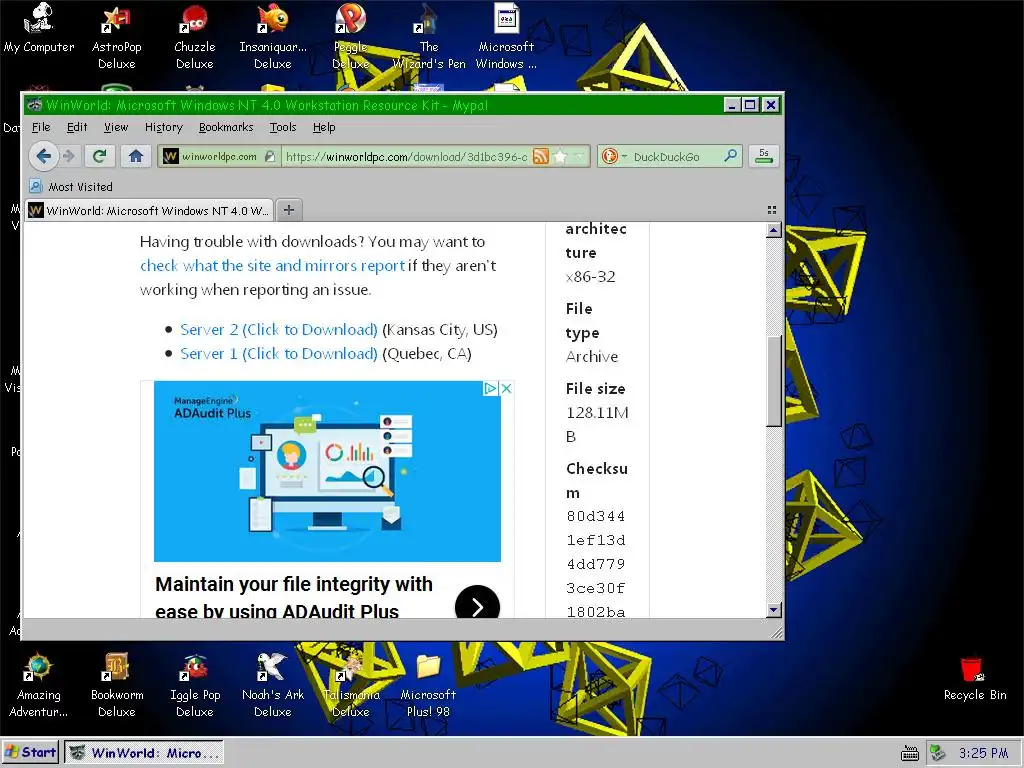Select the AstroPop Deluxe desktop icon
The image size is (1024, 768).
pos(116,37)
